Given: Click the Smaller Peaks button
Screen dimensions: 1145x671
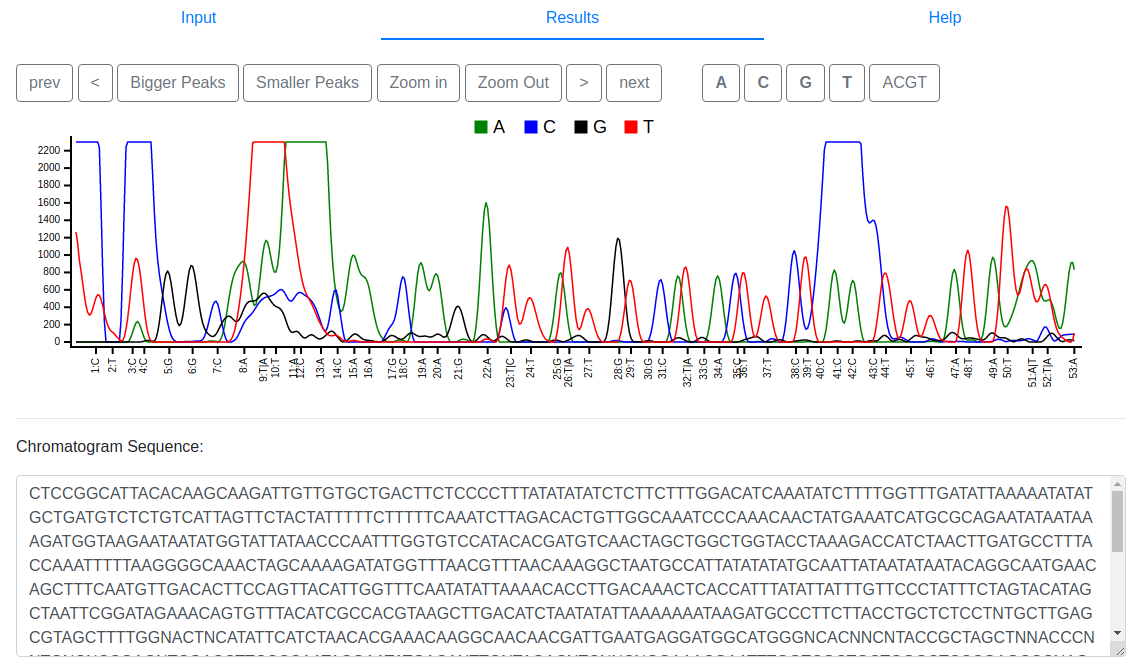Looking at the screenshot, I should coord(307,83).
